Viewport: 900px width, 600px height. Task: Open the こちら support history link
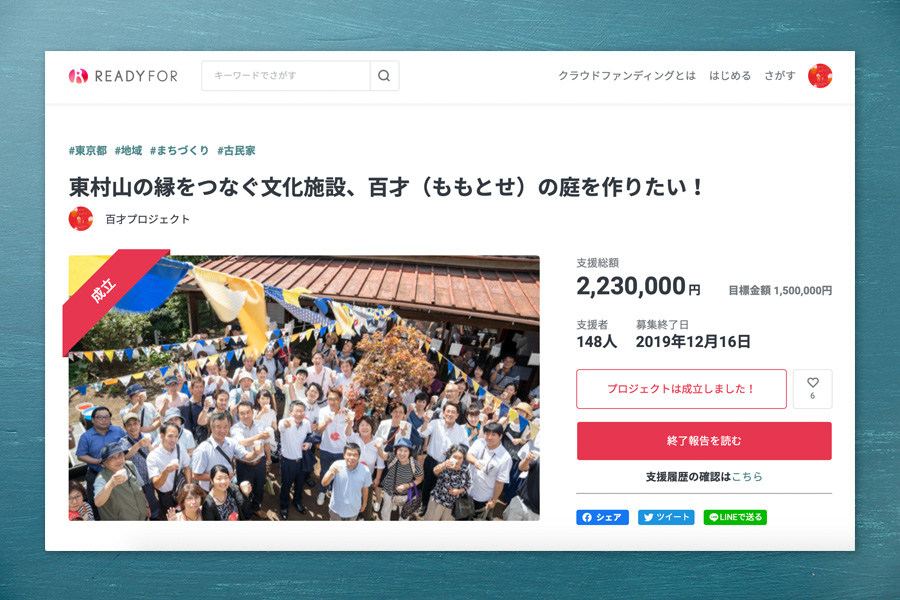pyautogui.click(x=747, y=477)
